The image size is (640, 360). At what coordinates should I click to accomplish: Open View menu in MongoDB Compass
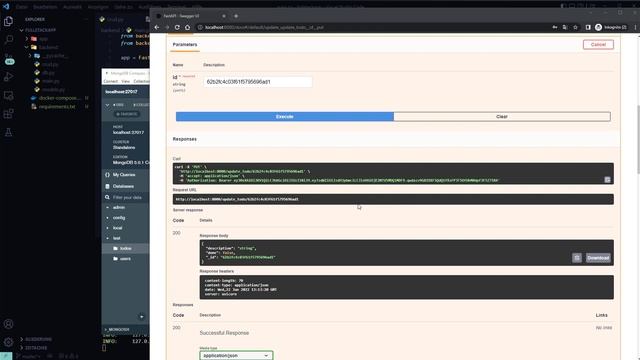[x=126, y=81]
